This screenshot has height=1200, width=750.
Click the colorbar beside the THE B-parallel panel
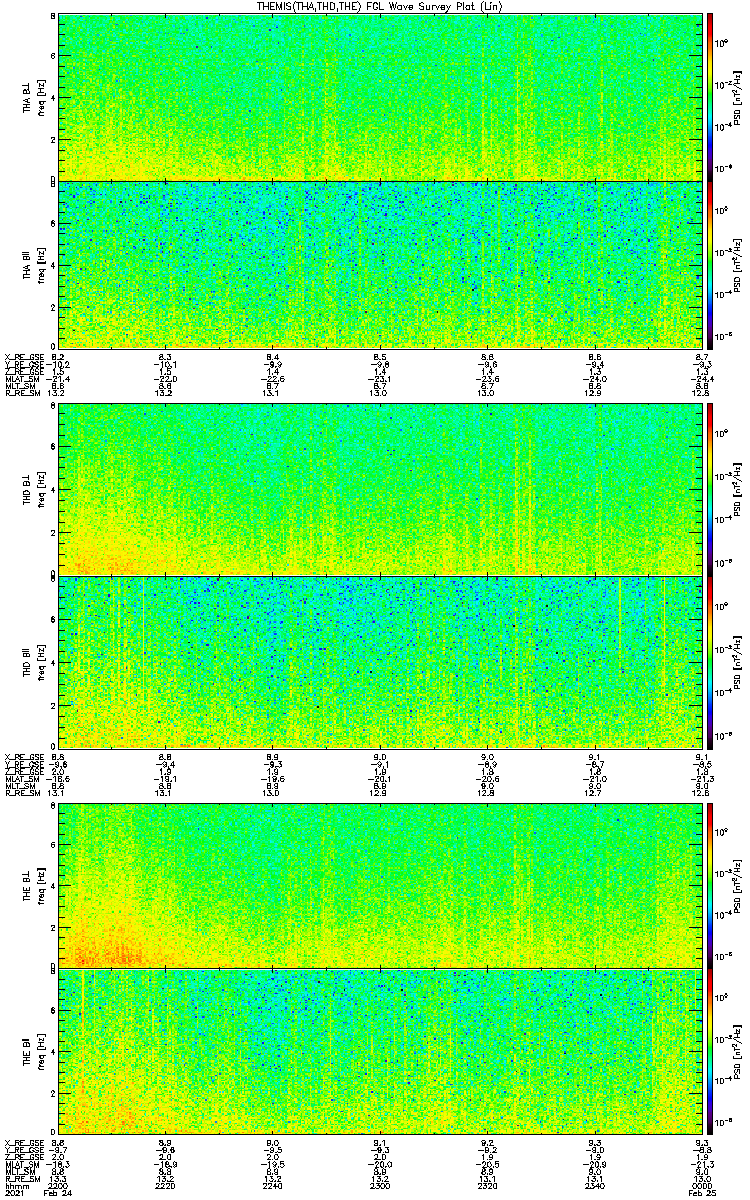(711, 1052)
